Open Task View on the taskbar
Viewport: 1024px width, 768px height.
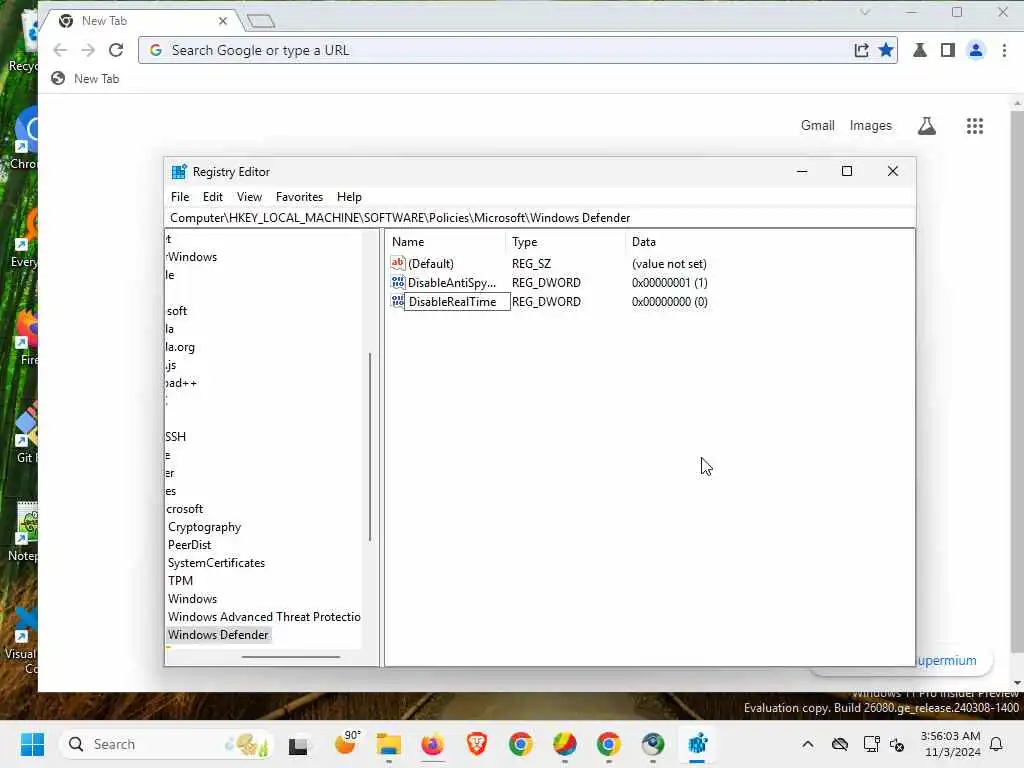[298, 744]
